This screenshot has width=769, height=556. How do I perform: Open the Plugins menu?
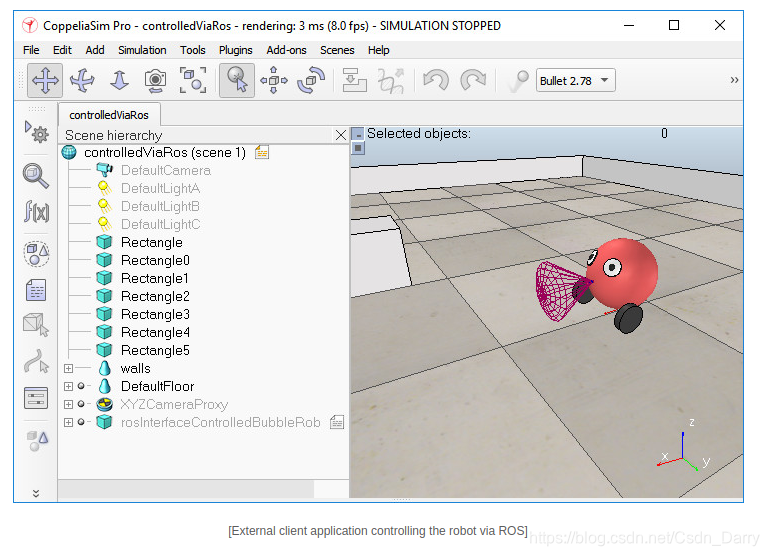coord(235,50)
